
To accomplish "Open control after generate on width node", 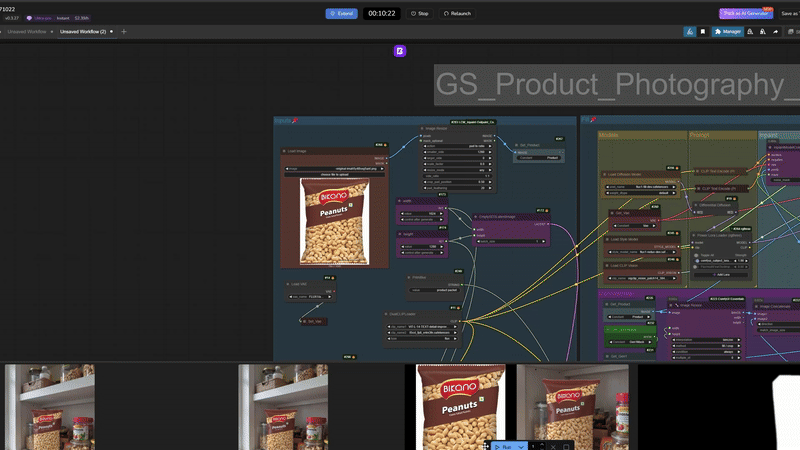I will (423, 220).
